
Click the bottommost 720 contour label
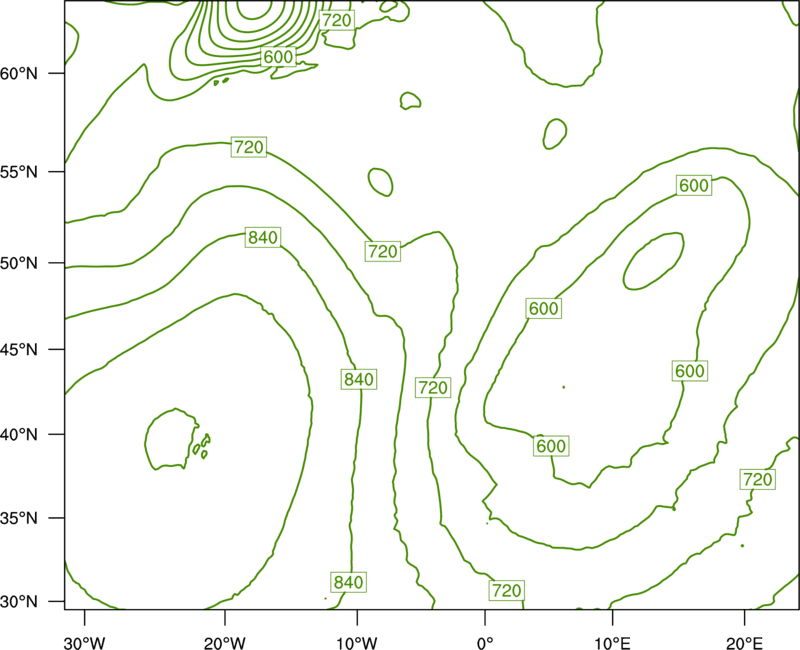click(507, 590)
